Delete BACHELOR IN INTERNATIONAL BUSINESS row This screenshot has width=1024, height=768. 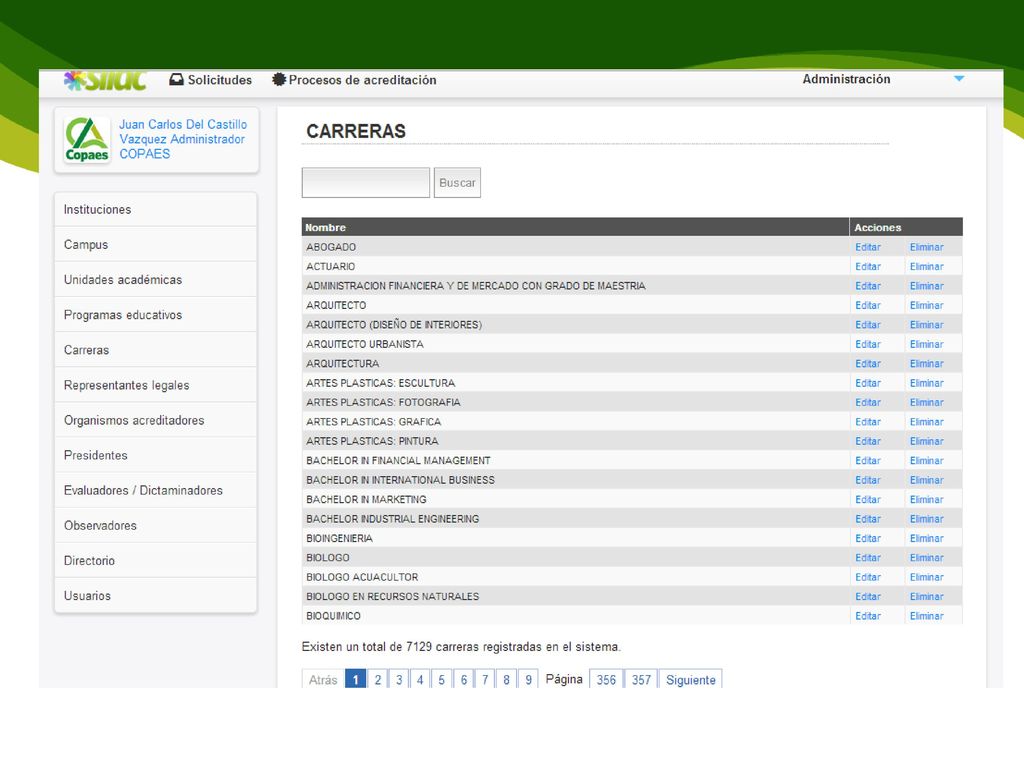927,480
